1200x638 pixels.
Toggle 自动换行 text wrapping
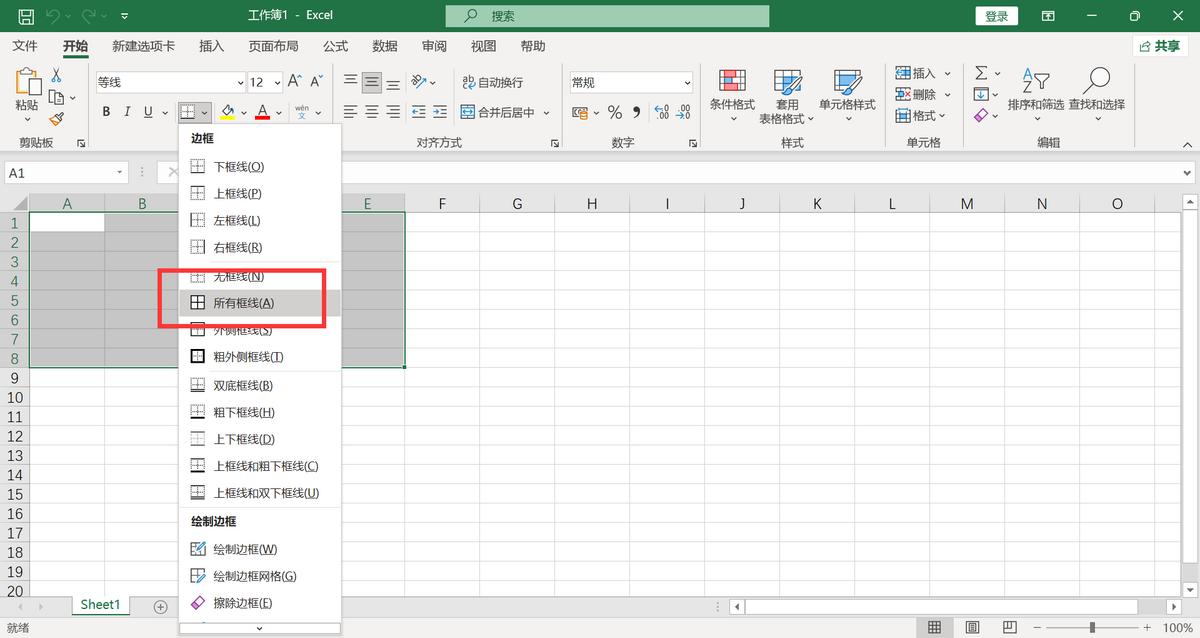pyautogui.click(x=492, y=82)
